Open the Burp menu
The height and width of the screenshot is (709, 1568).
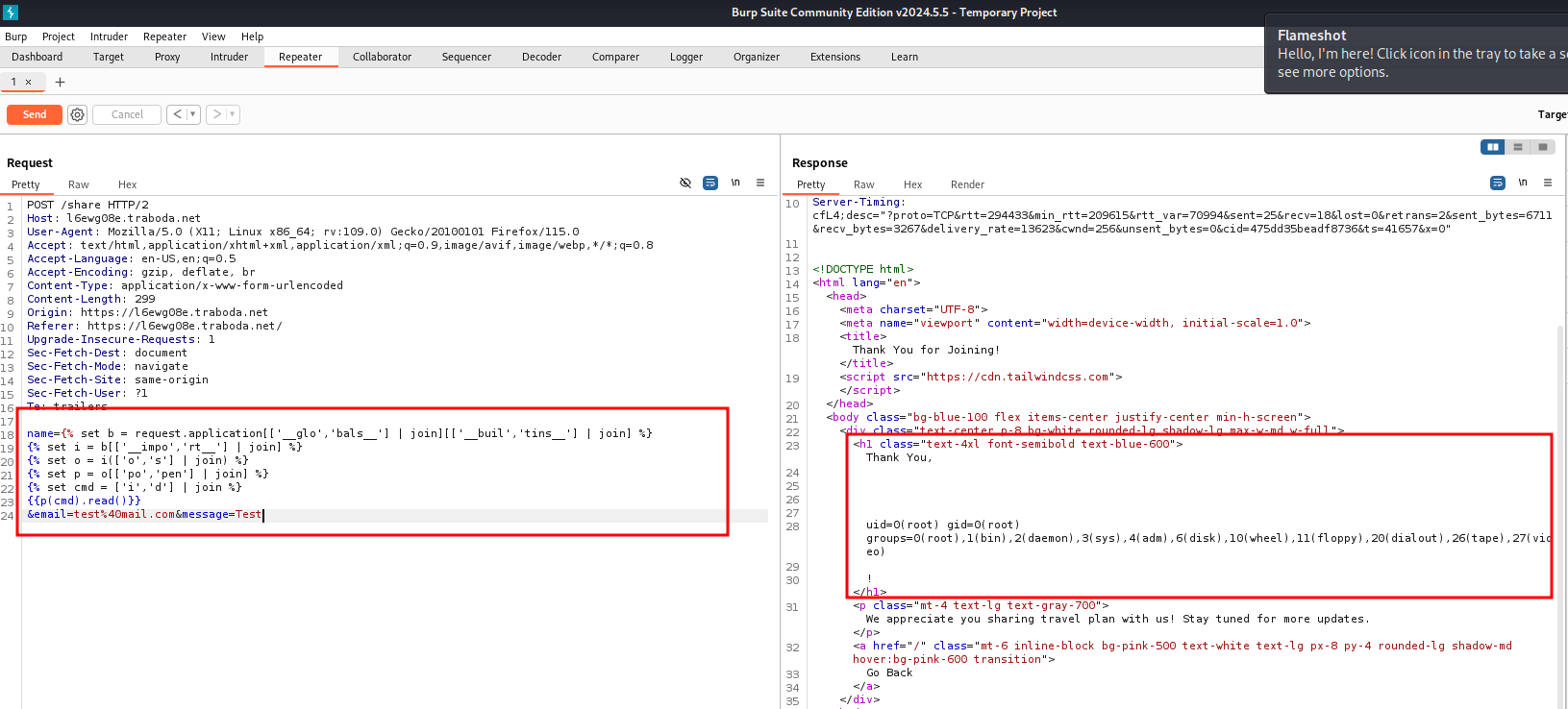15,37
